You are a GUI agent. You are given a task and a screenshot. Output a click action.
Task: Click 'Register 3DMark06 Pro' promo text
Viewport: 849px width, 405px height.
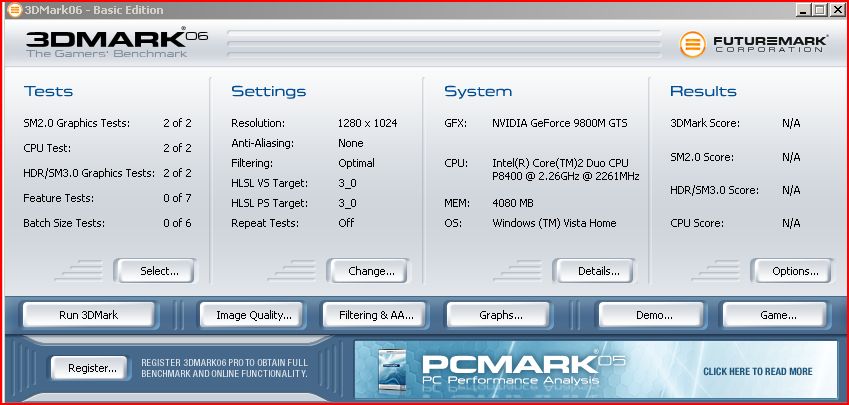[224, 368]
